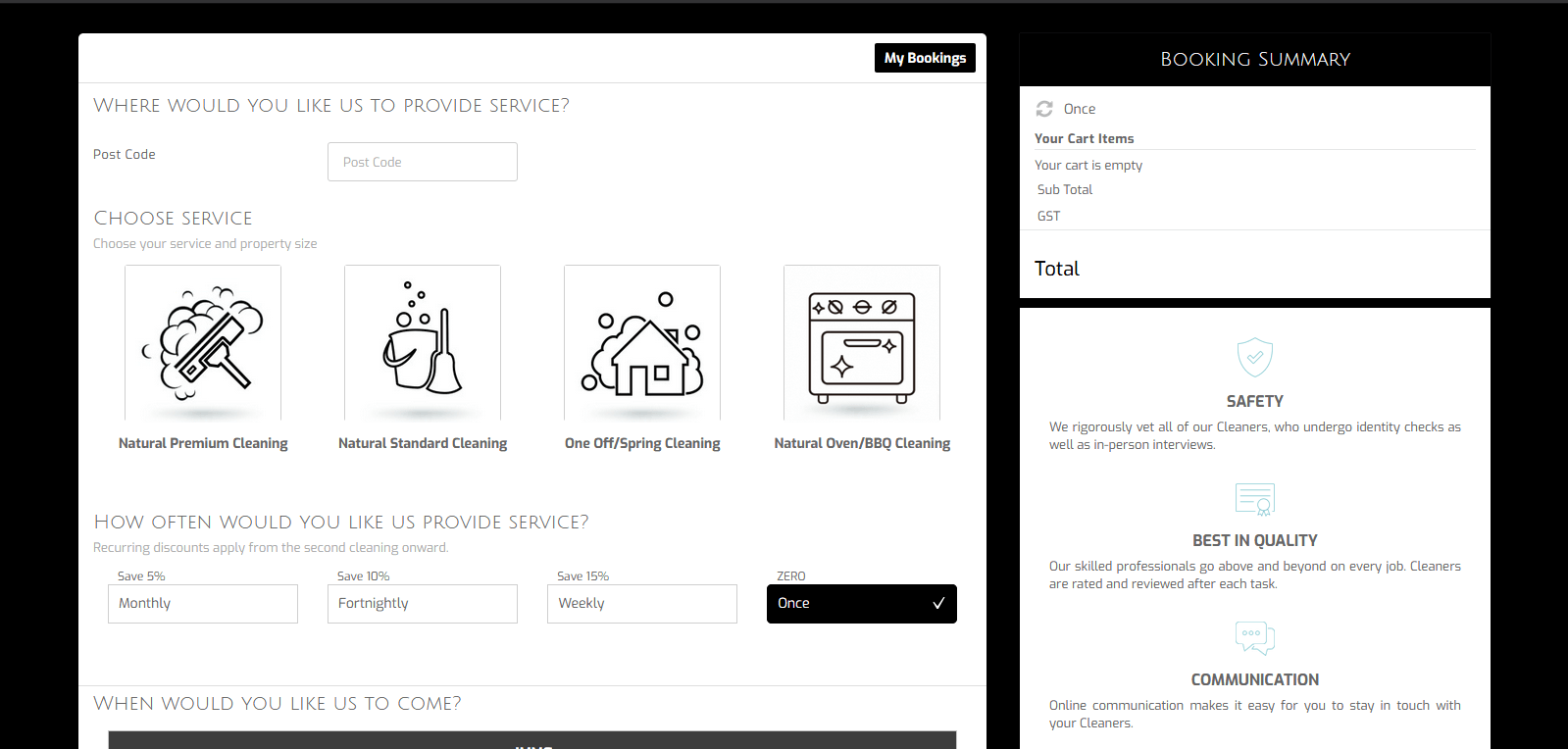
Task: Click 'Your cart is empty' text
Action: (x=1088, y=165)
